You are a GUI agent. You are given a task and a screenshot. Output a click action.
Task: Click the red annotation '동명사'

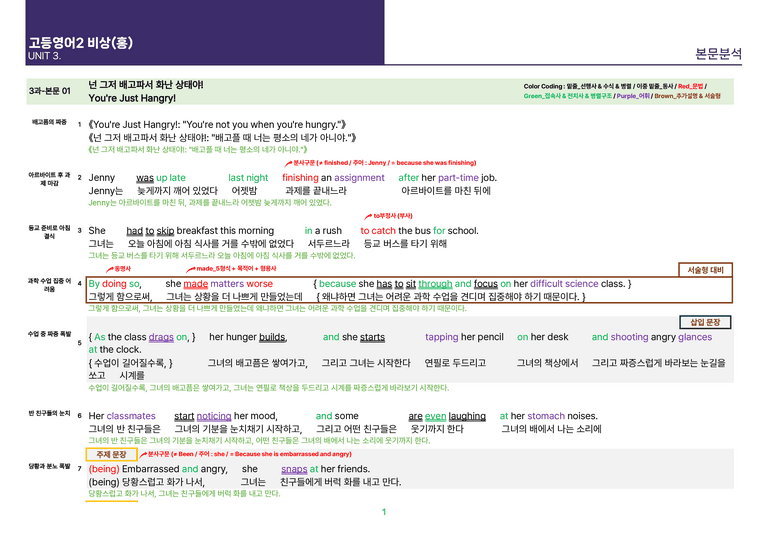(122, 269)
